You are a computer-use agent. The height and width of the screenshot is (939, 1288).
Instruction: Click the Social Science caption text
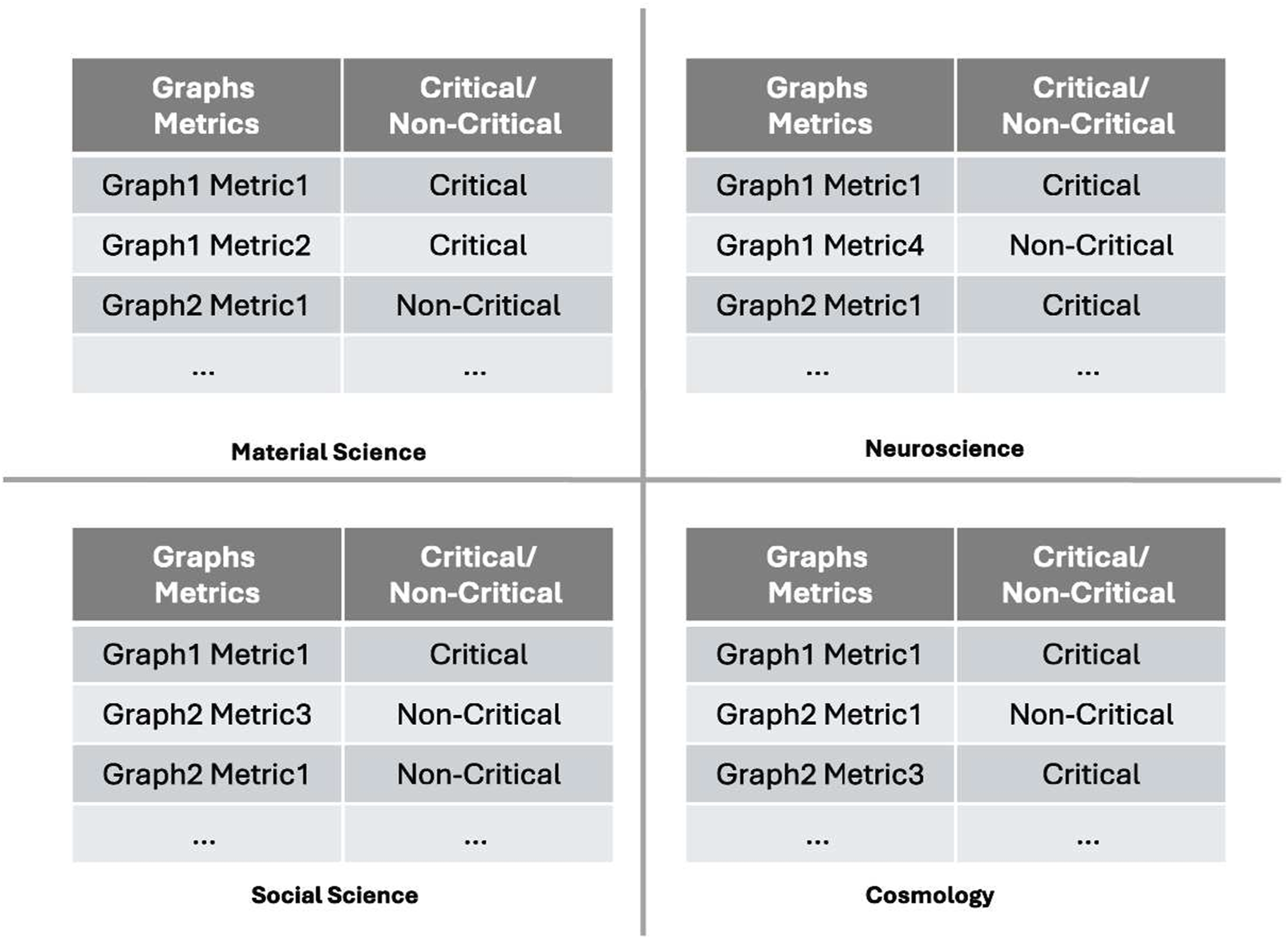click(334, 895)
